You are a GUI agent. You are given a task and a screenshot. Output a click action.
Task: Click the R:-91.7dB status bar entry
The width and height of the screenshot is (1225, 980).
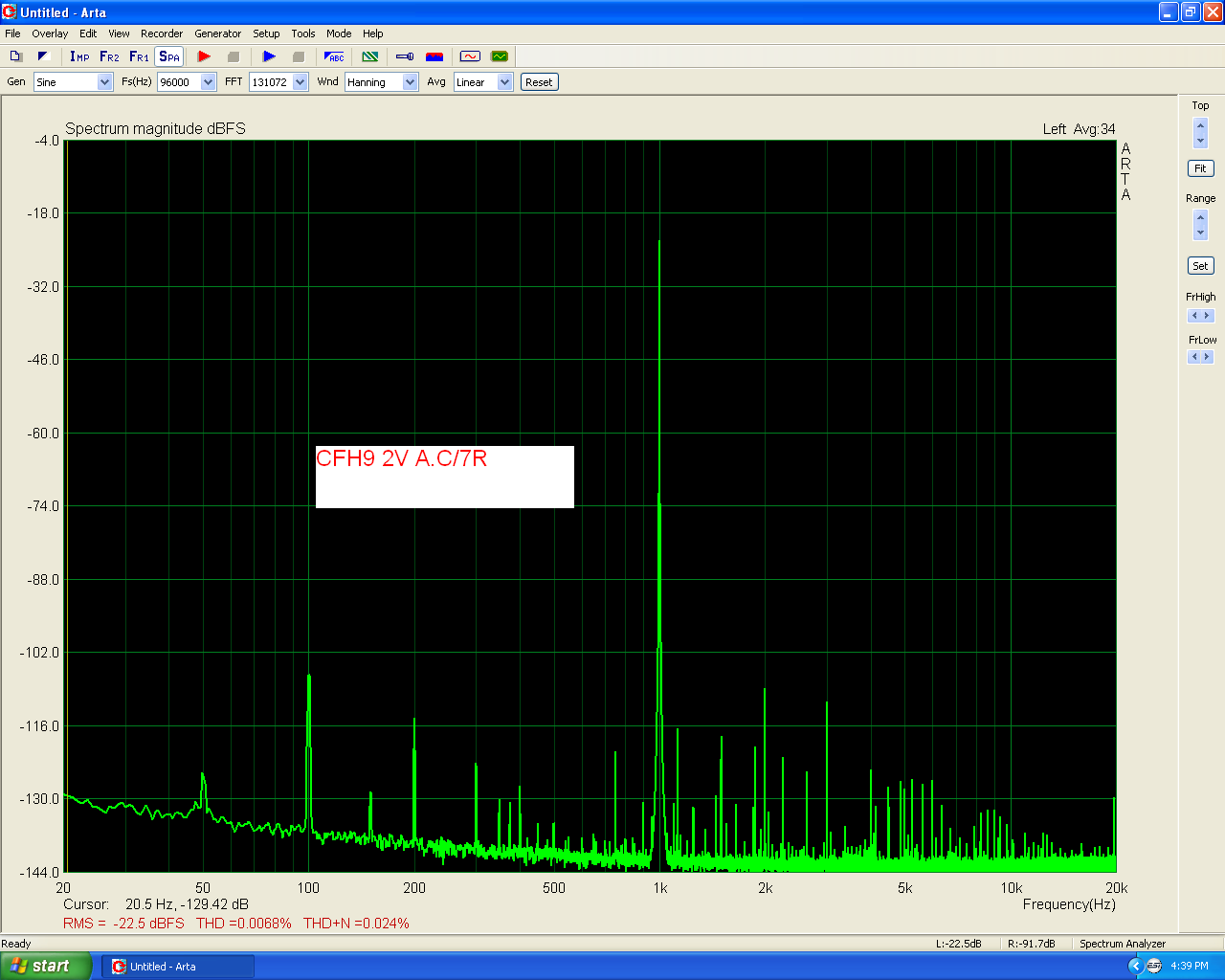pyautogui.click(x=1032, y=944)
